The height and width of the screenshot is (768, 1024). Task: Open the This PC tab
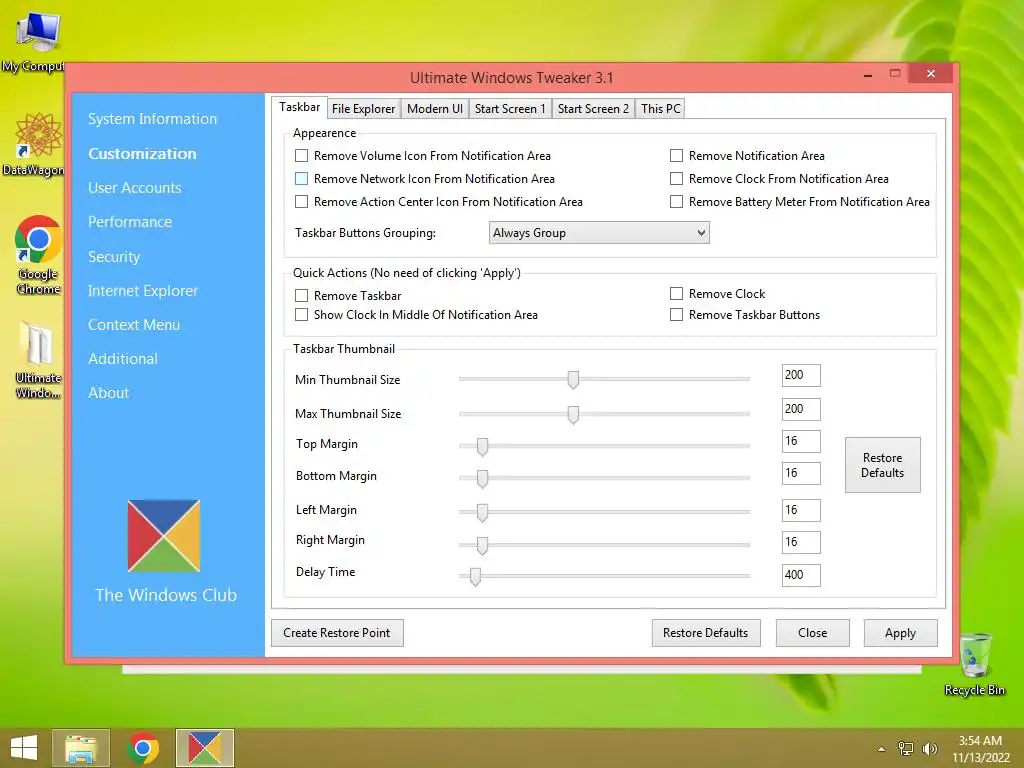click(x=660, y=108)
